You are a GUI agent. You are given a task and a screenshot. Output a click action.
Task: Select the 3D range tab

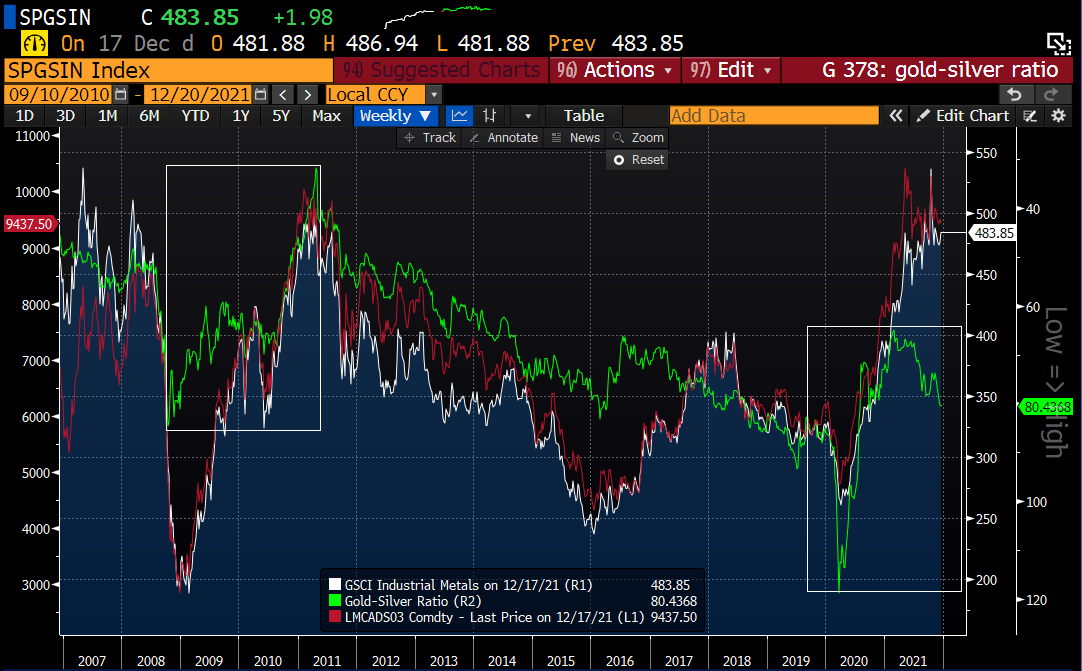pyautogui.click(x=66, y=116)
